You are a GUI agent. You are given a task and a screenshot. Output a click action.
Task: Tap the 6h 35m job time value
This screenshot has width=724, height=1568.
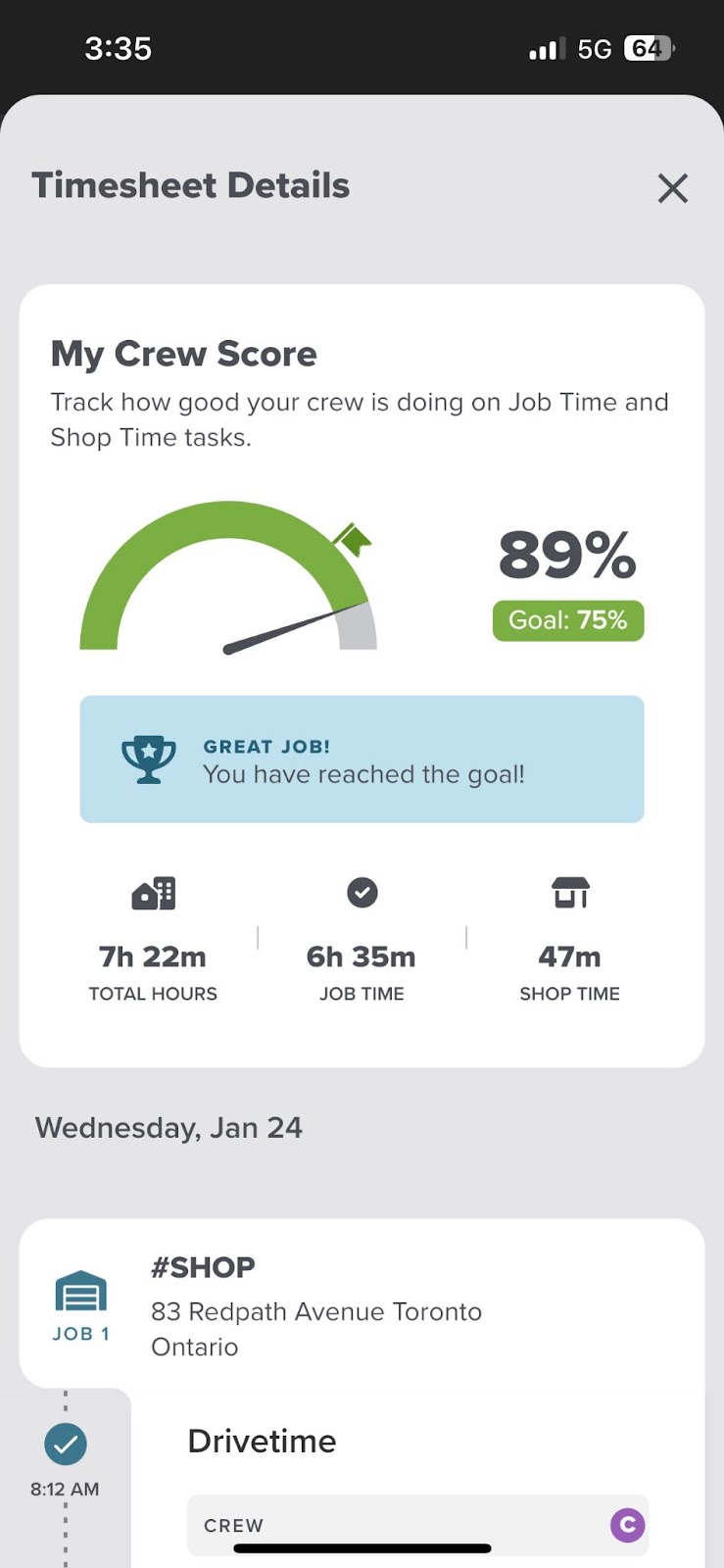coord(362,956)
